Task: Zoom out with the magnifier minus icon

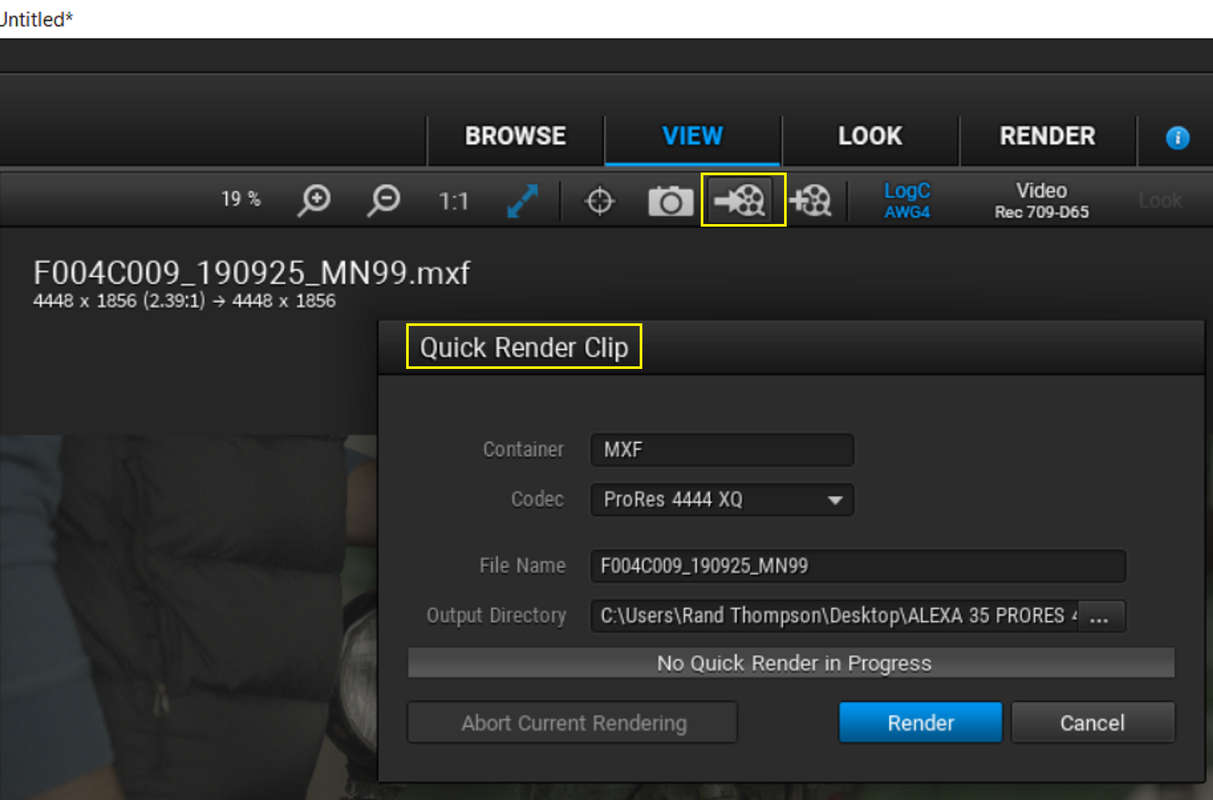Action: click(x=384, y=201)
